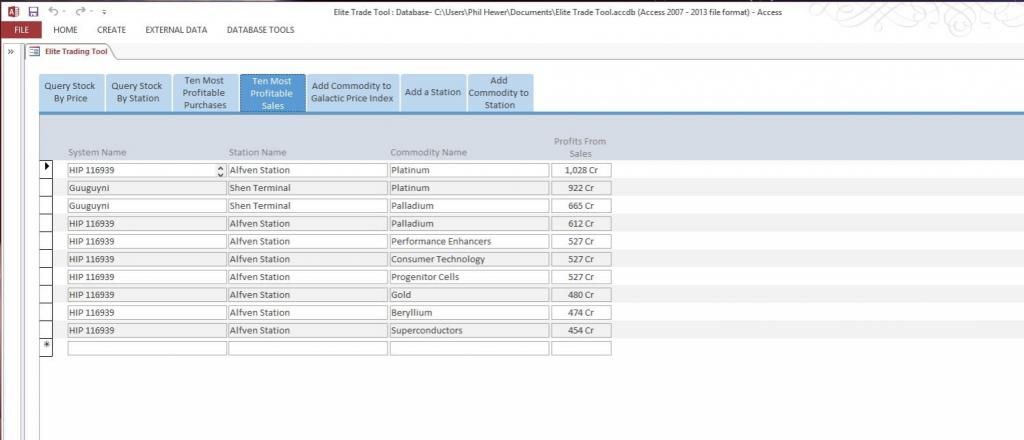
Task: Click the Station Name column header
Action: point(257,152)
